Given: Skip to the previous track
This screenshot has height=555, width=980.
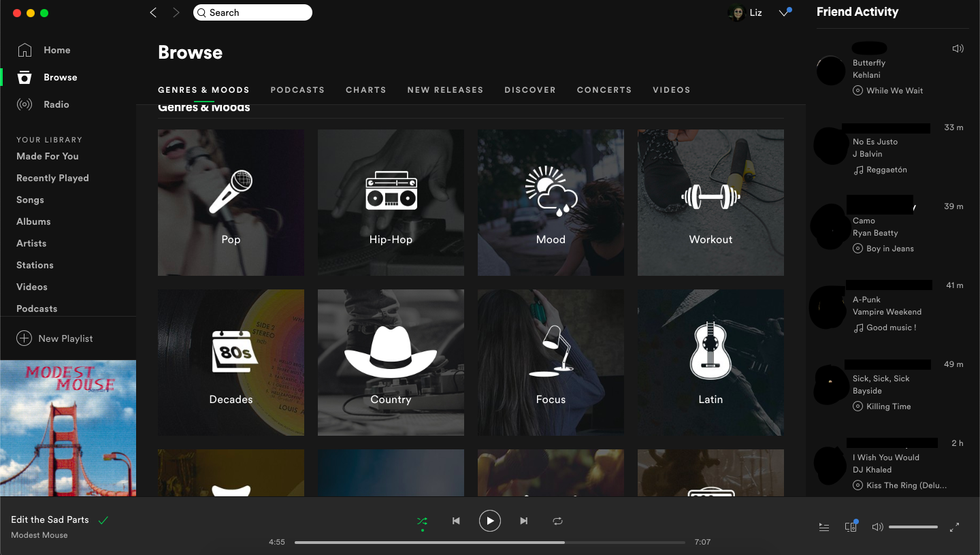Looking at the screenshot, I should pyautogui.click(x=456, y=521).
